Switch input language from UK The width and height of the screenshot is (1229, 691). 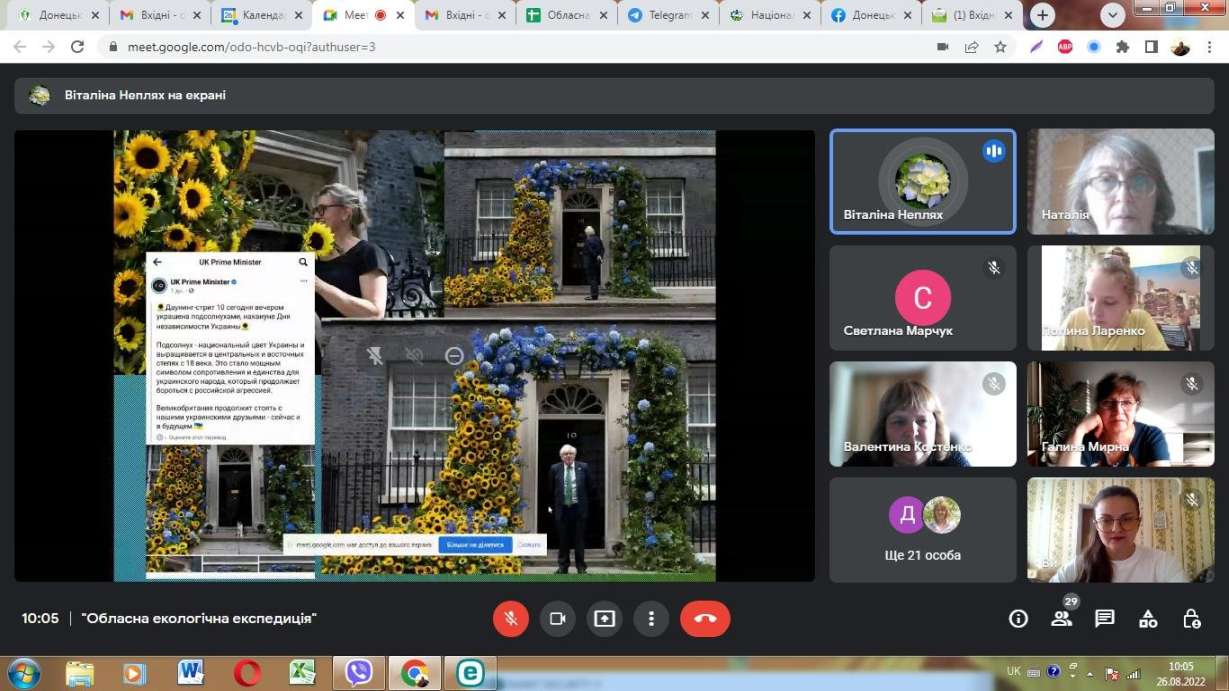point(1013,673)
